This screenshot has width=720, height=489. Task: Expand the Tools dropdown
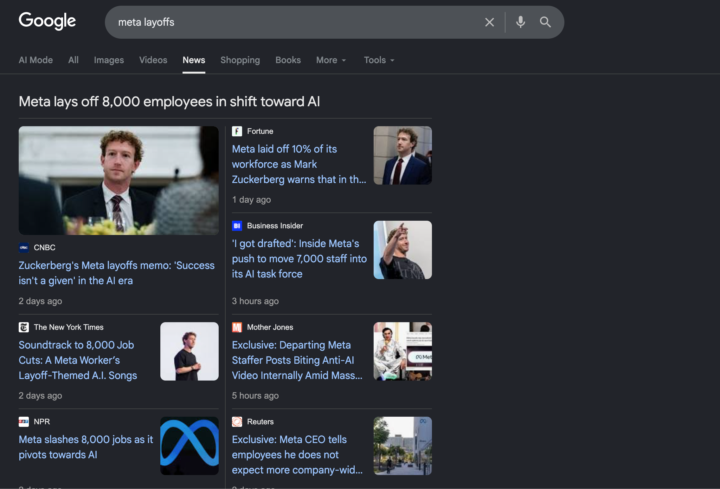click(x=379, y=60)
